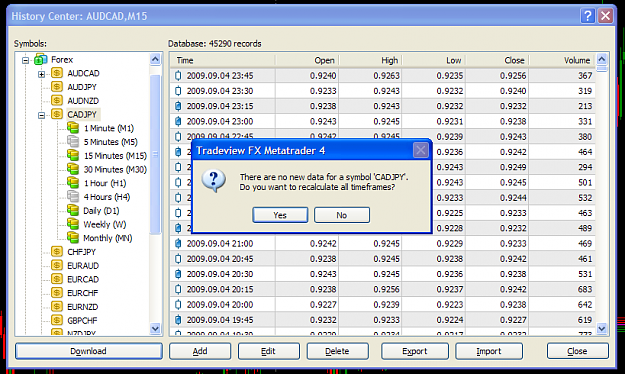Select 15 Minutes (M15) timeframe label
Screen dimensions: 625x374
tap(115, 156)
